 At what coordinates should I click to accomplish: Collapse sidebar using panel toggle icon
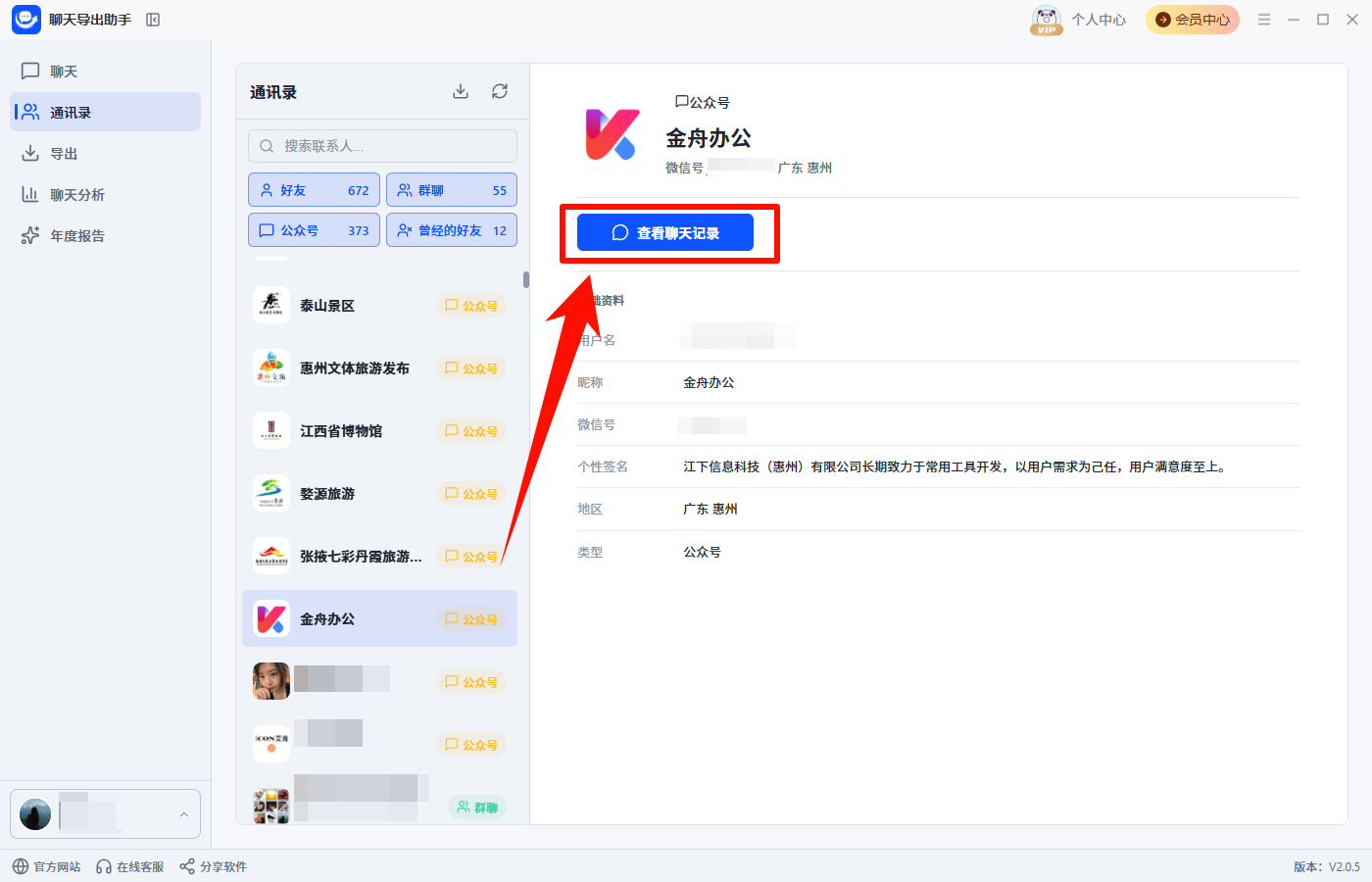pos(153,20)
